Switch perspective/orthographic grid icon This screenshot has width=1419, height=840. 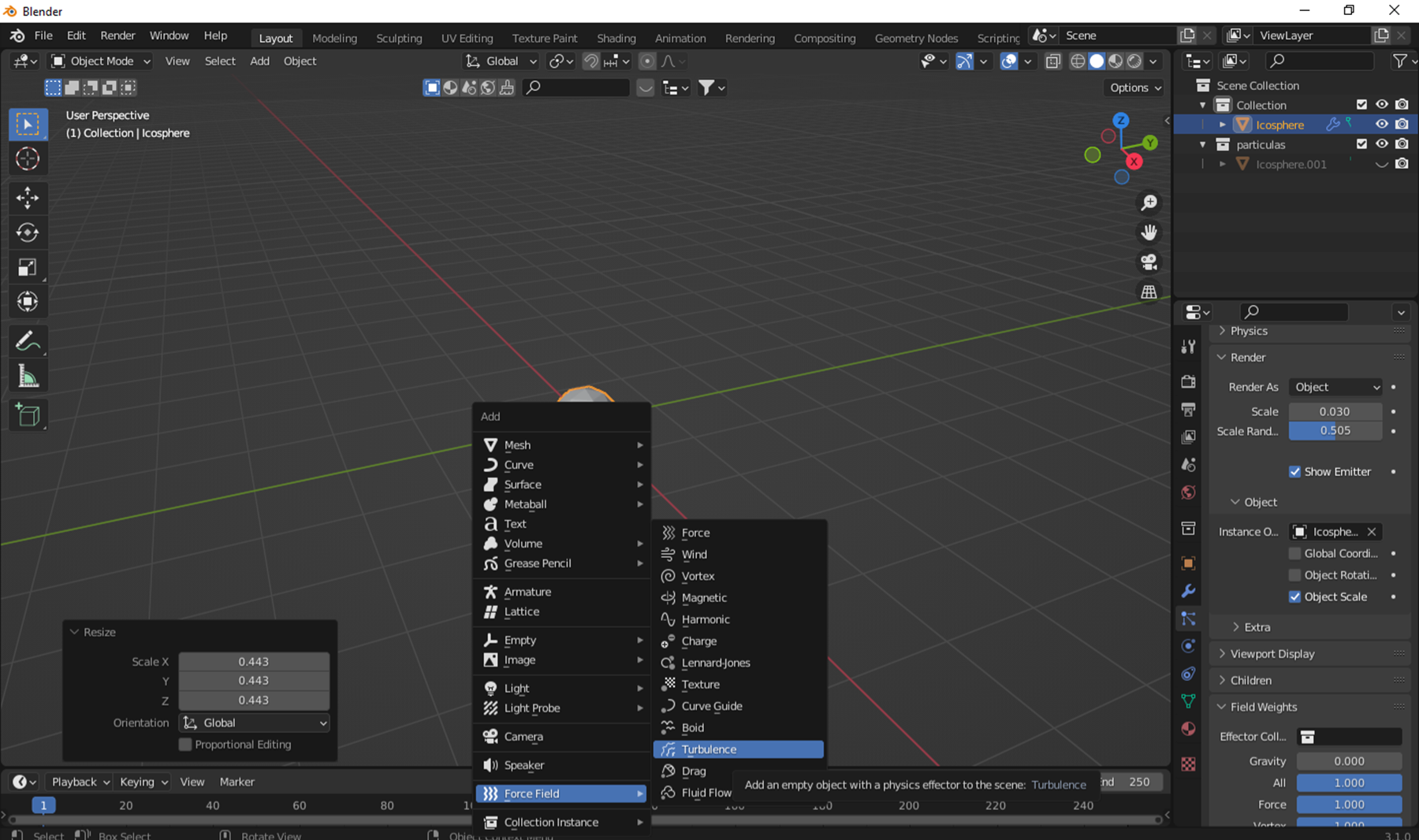pyautogui.click(x=1149, y=292)
